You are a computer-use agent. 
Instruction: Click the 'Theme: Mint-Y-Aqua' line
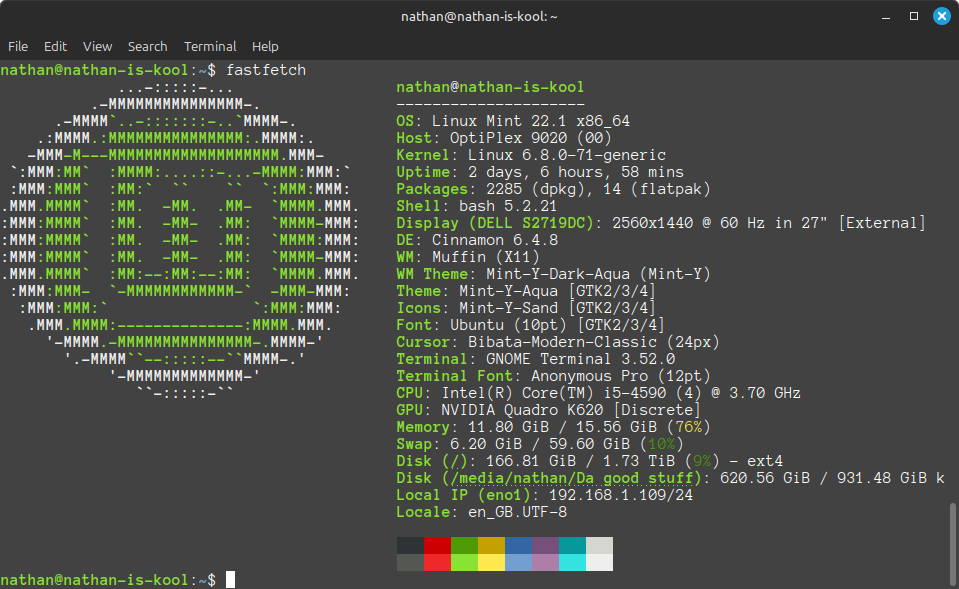click(x=527, y=291)
